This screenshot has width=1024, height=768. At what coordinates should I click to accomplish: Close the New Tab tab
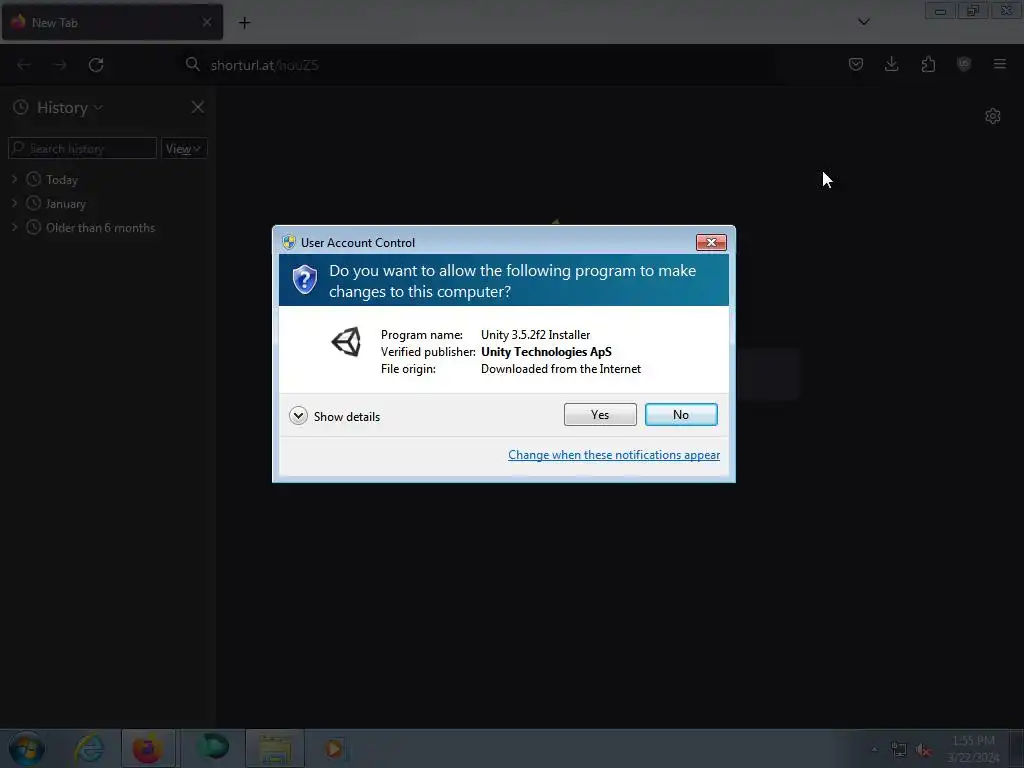[206, 22]
